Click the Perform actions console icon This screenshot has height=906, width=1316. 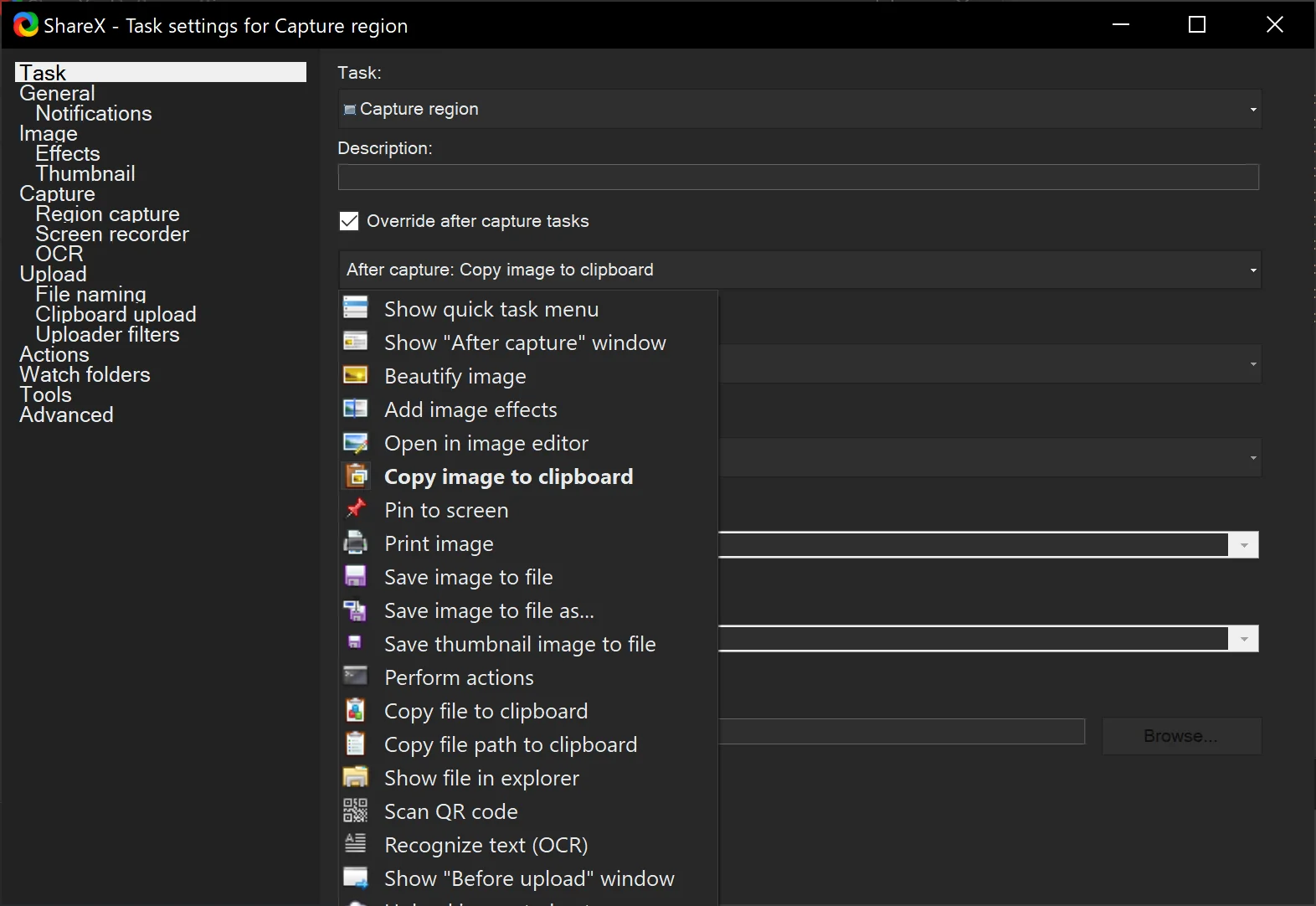(x=356, y=676)
